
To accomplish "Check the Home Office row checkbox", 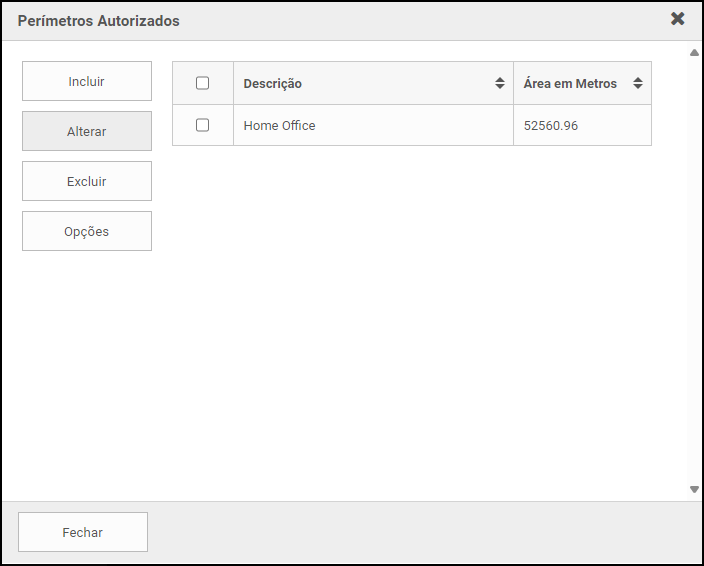I will pos(202,126).
